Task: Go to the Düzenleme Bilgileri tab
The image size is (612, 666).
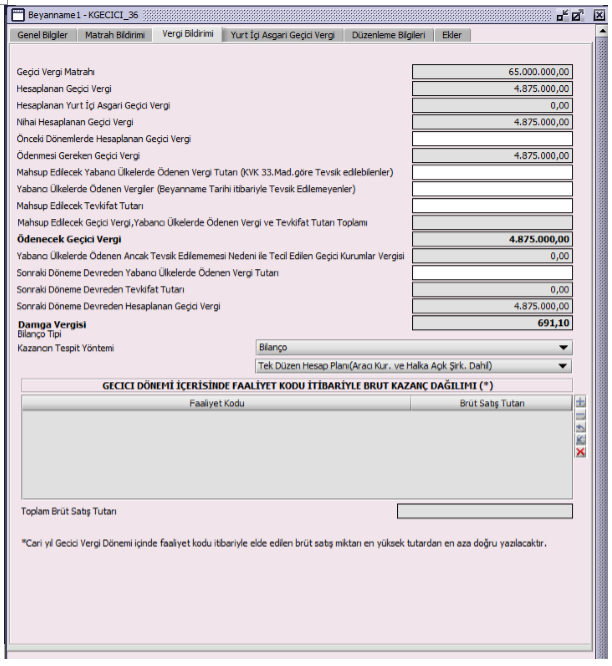Action: [x=388, y=35]
